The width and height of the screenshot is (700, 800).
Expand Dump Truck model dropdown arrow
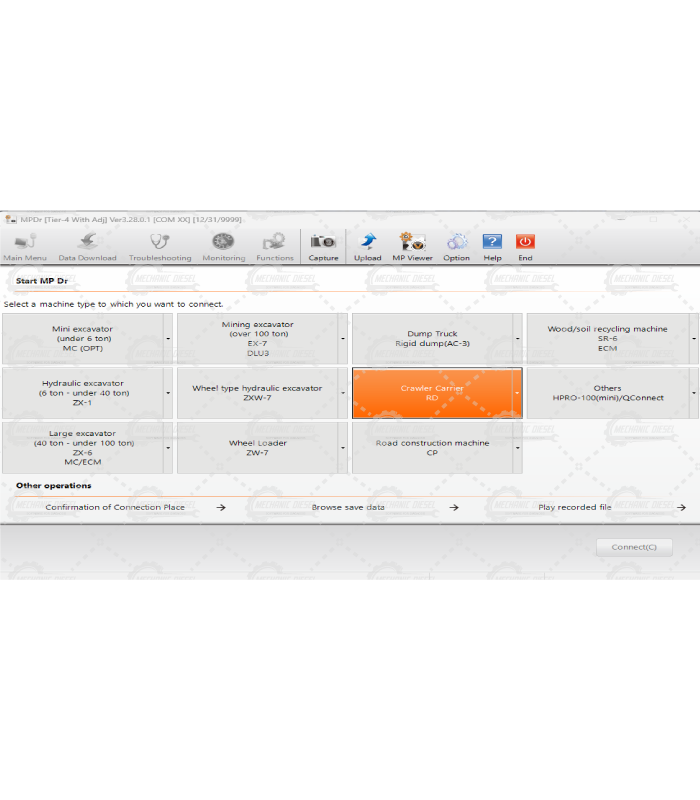pyautogui.click(x=517, y=339)
